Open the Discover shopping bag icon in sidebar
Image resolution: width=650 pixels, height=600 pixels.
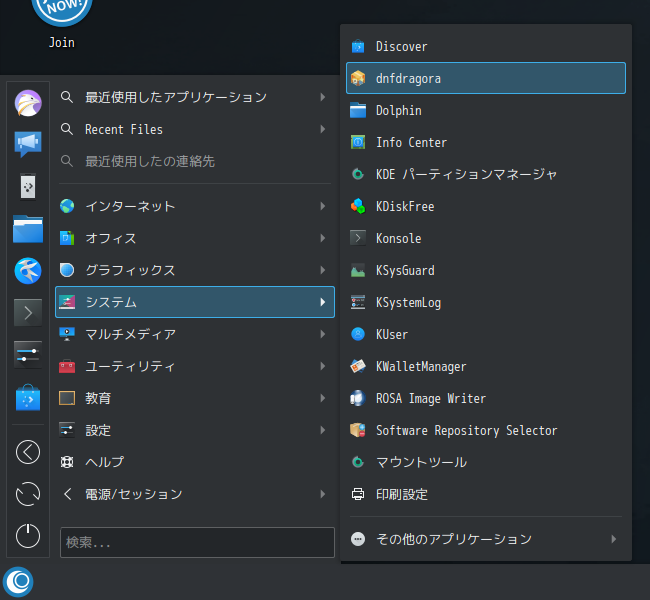[x=28, y=397]
